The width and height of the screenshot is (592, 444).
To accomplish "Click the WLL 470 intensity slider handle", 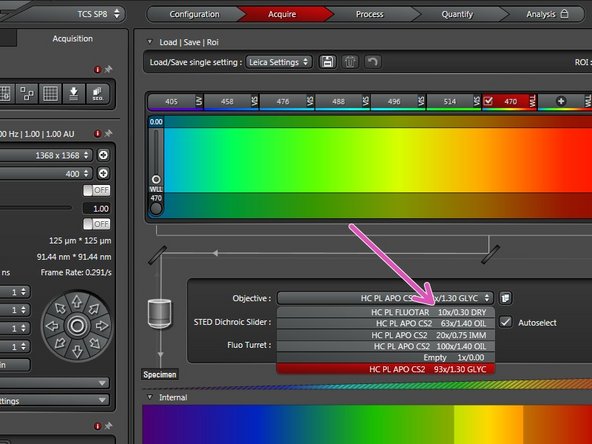I will point(156,179).
